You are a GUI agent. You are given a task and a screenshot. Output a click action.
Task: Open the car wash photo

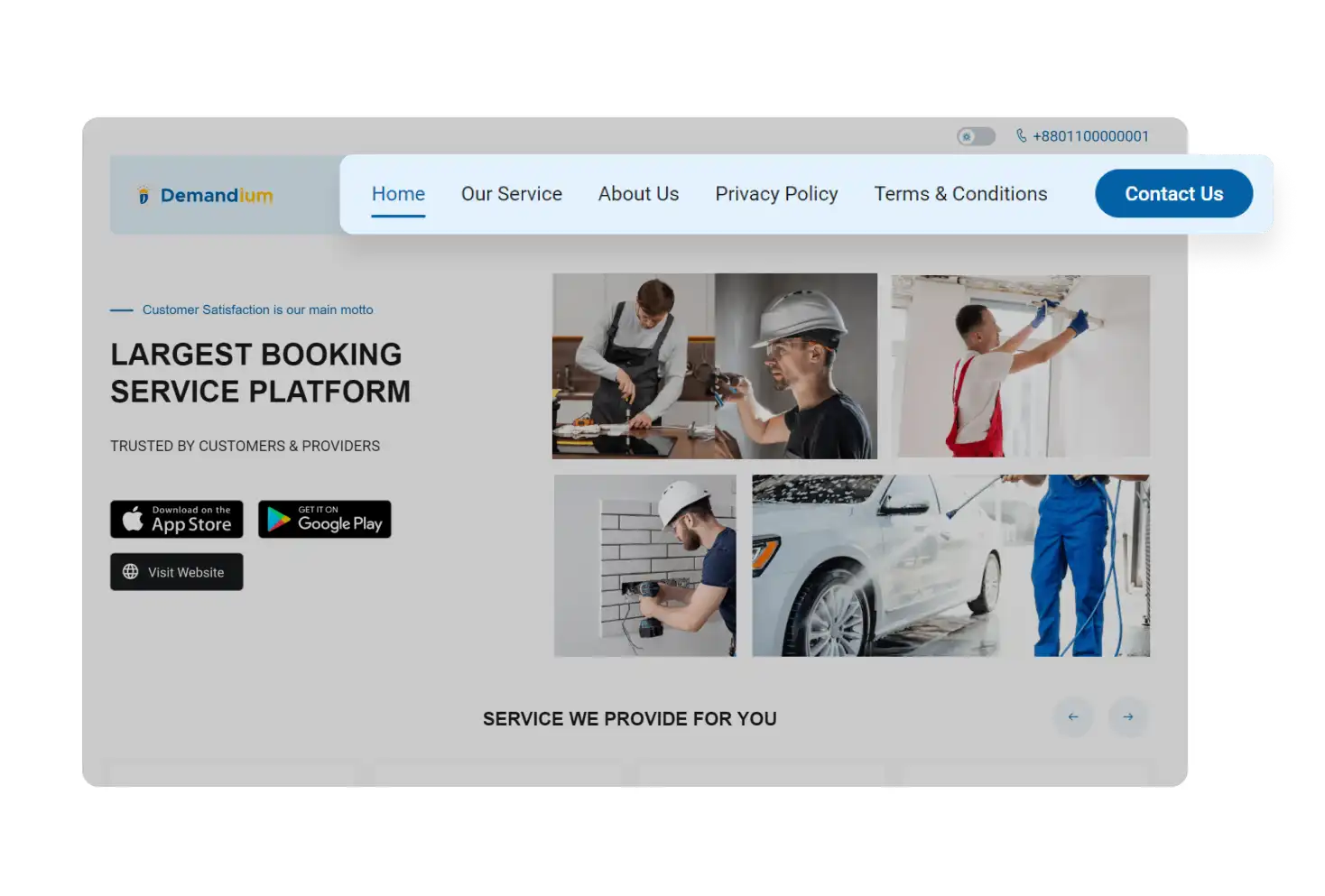pyautogui.click(x=951, y=566)
